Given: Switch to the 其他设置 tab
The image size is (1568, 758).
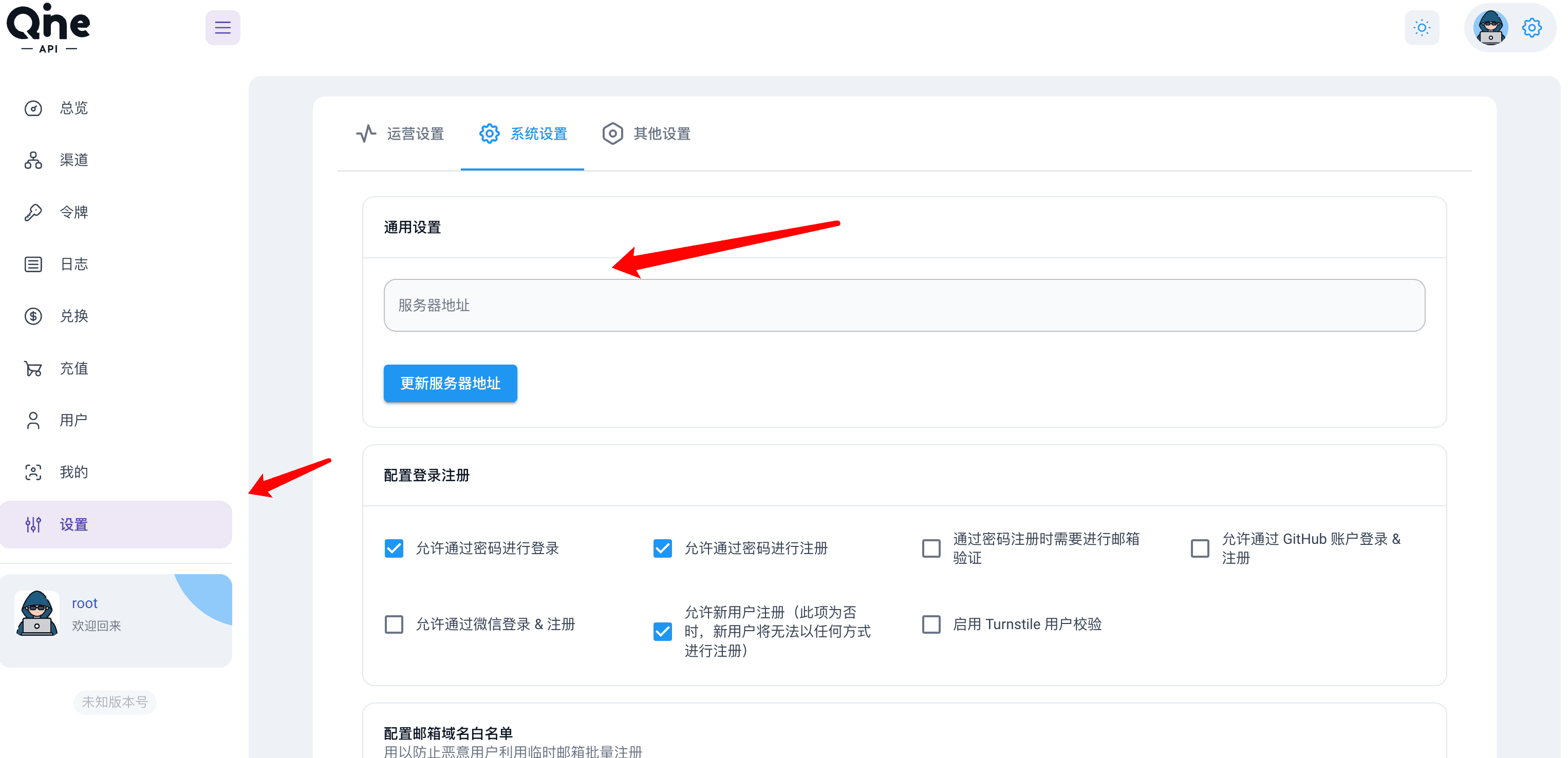Looking at the screenshot, I should tap(646, 134).
